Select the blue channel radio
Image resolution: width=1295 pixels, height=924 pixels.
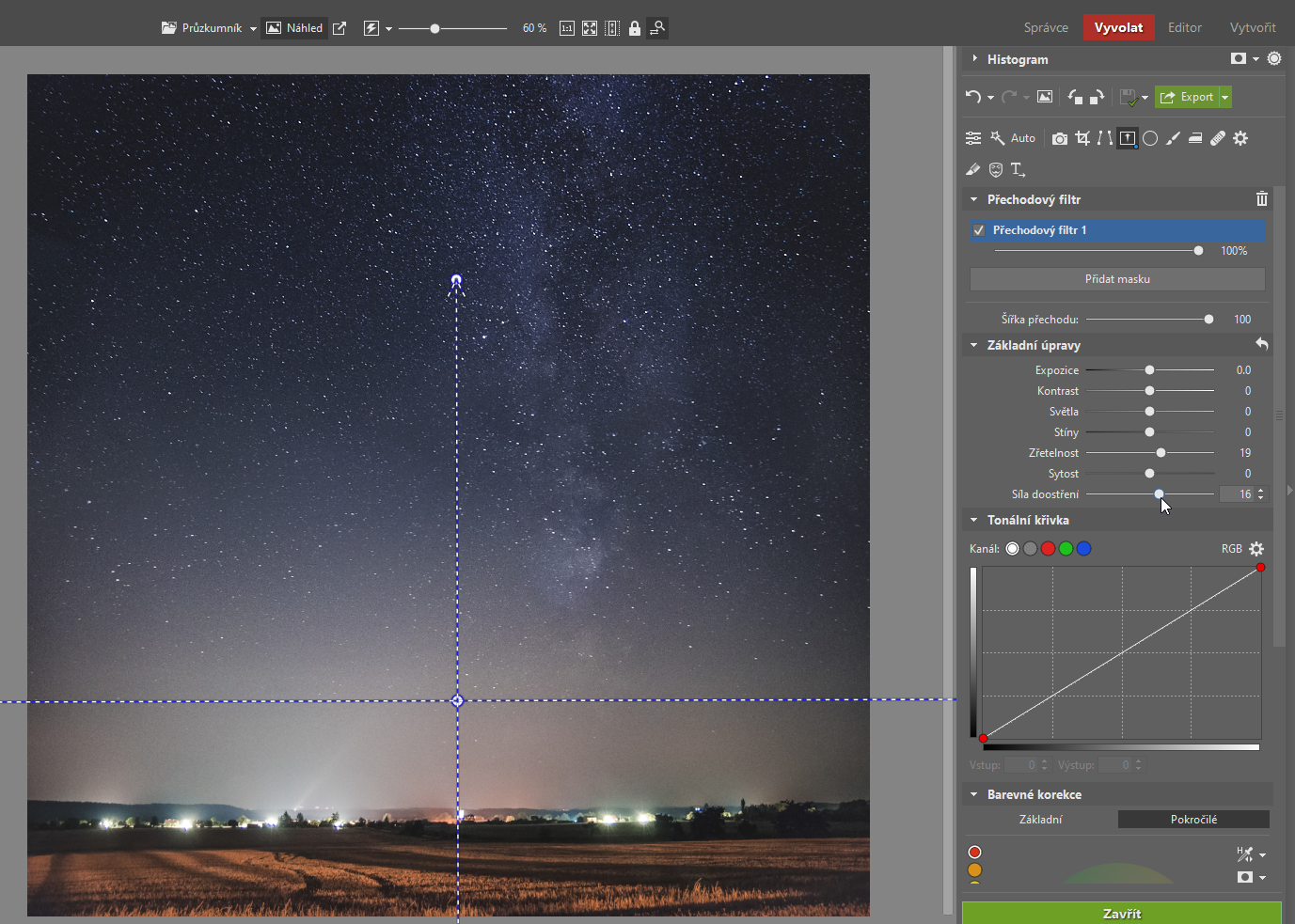(x=1083, y=549)
